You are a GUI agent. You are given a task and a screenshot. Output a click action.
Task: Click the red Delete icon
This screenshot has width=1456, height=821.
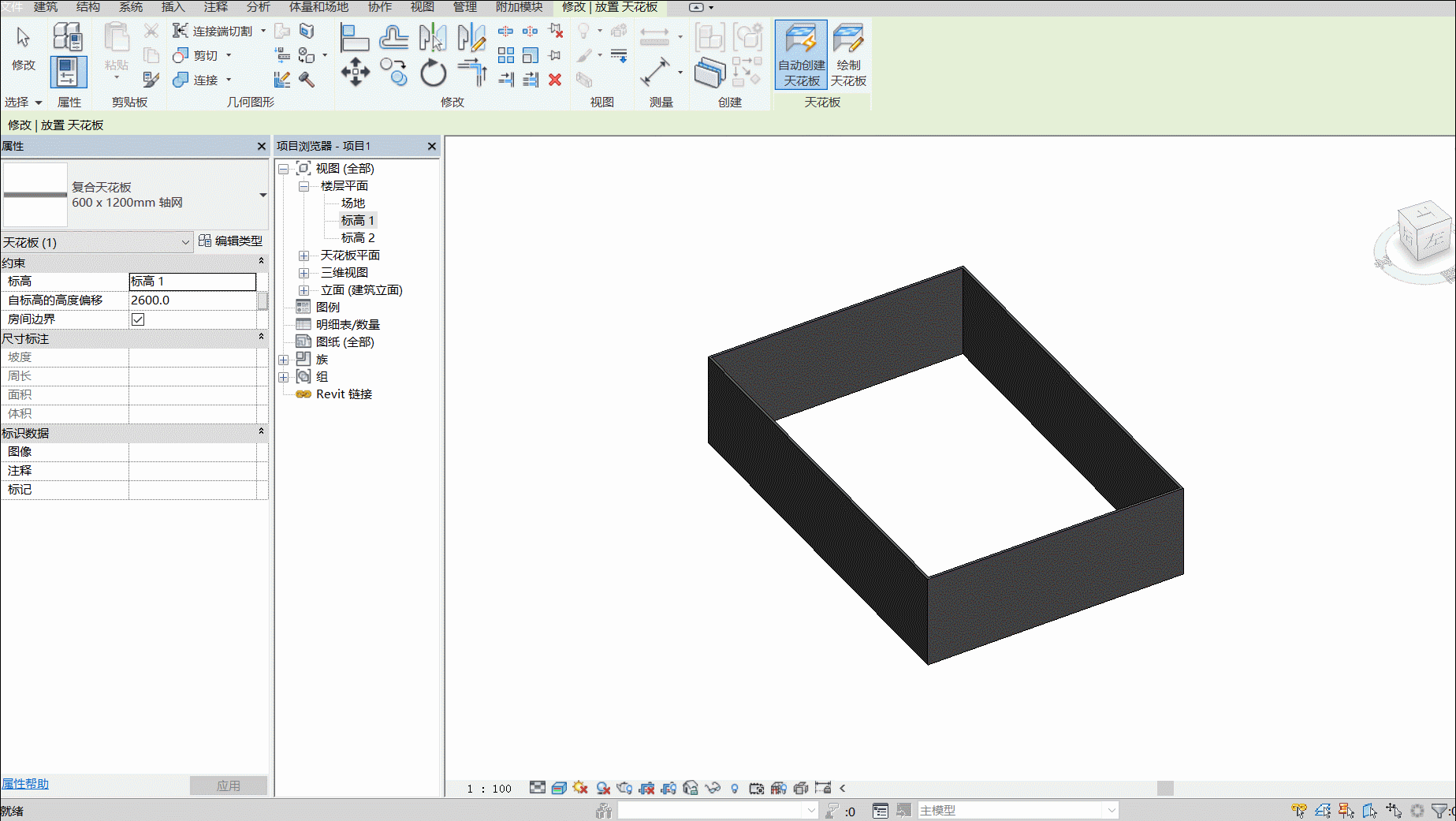pyautogui.click(x=555, y=80)
